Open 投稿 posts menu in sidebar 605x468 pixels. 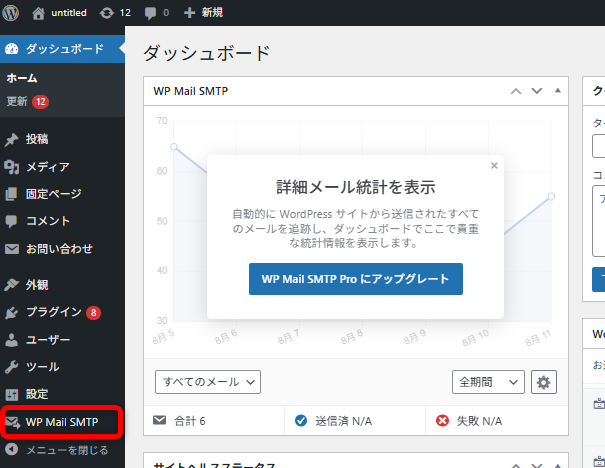[x=37, y=139]
